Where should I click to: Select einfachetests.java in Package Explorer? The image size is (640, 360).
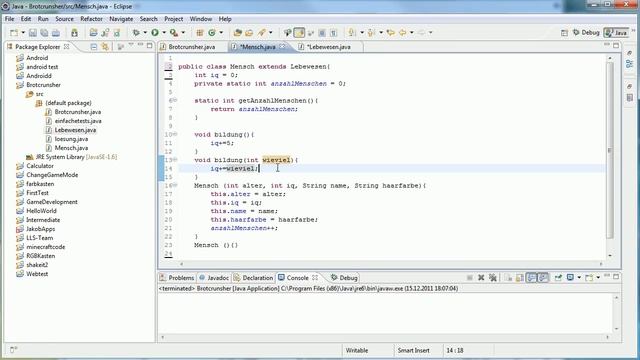[x=78, y=121]
